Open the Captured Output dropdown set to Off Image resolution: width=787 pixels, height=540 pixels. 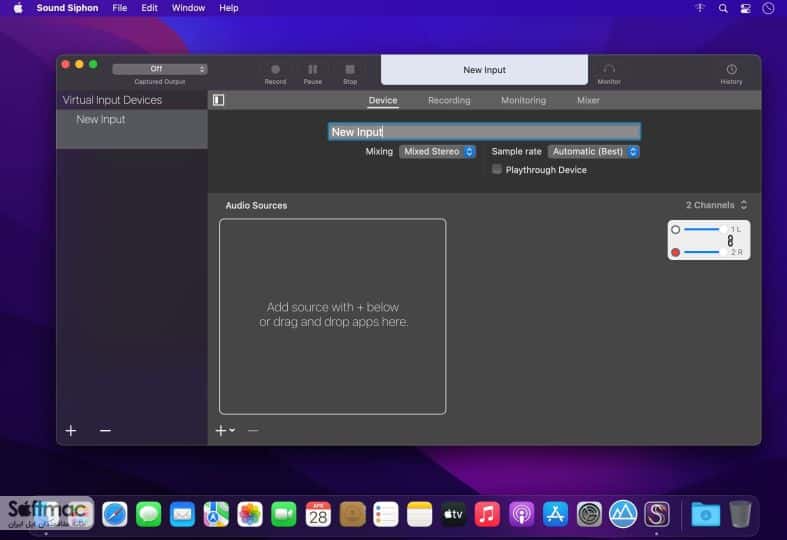(x=160, y=69)
